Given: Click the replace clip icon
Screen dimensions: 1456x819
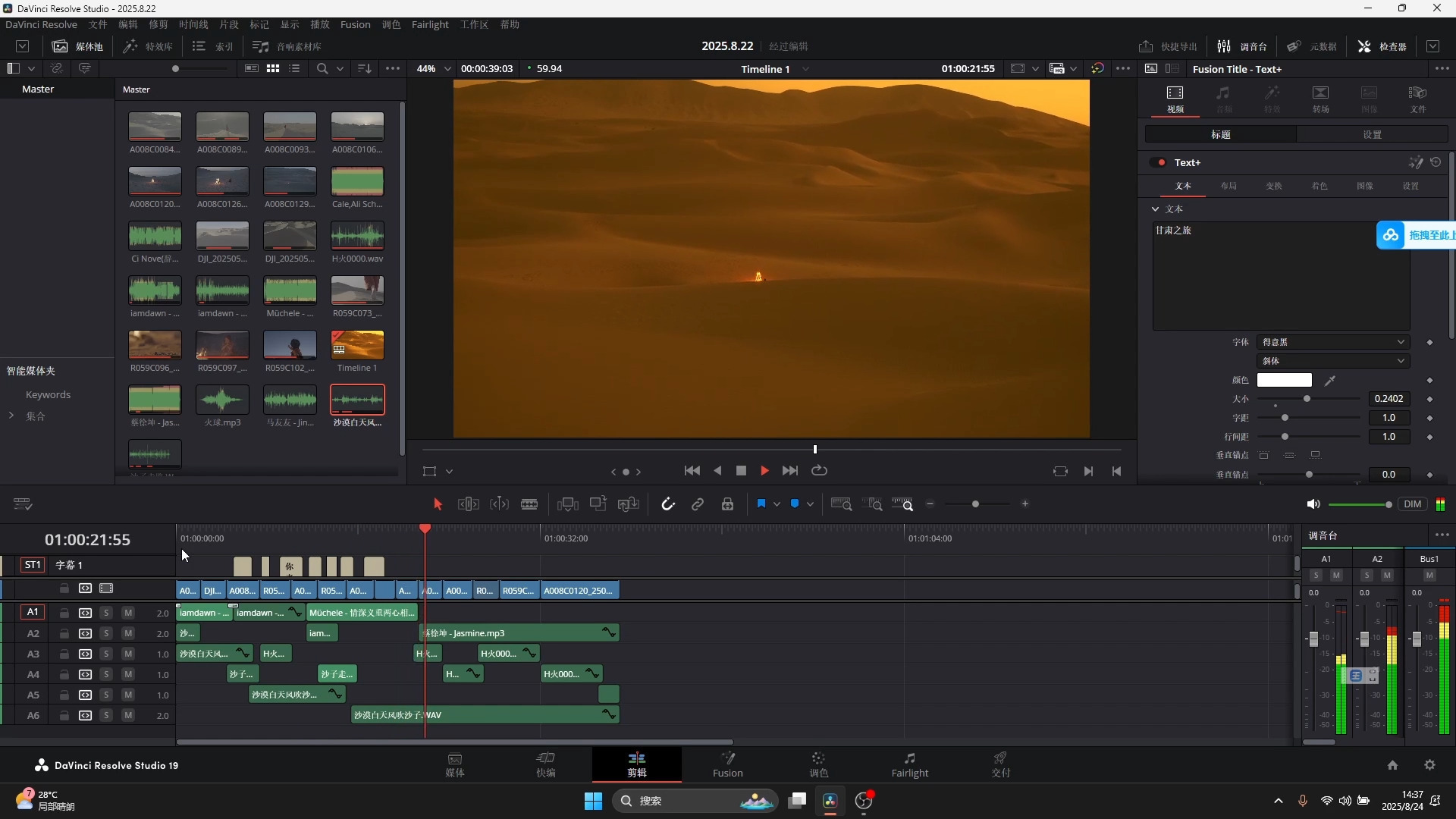Looking at the screenshot, I should click(629, 504).
